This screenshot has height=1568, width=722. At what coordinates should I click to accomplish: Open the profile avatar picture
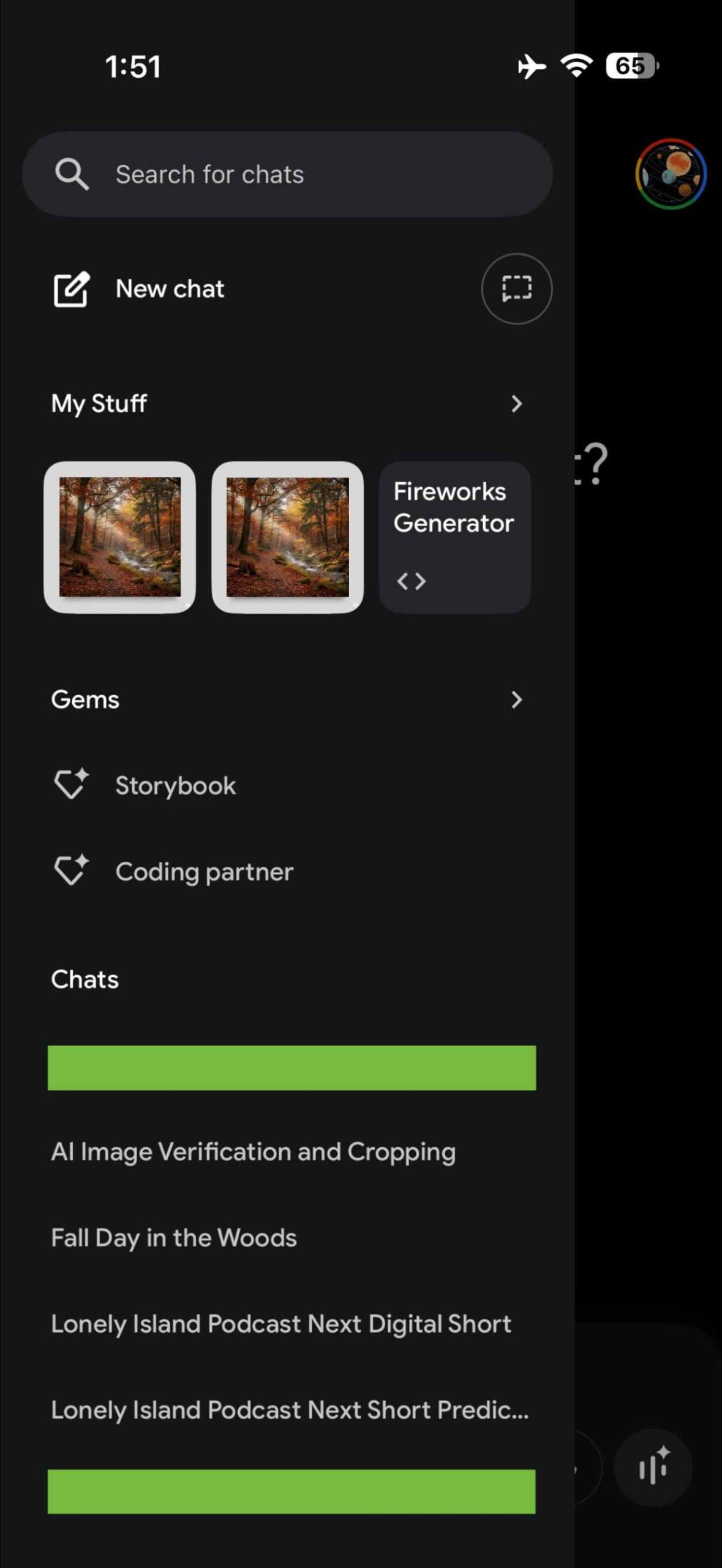(671, 174)
